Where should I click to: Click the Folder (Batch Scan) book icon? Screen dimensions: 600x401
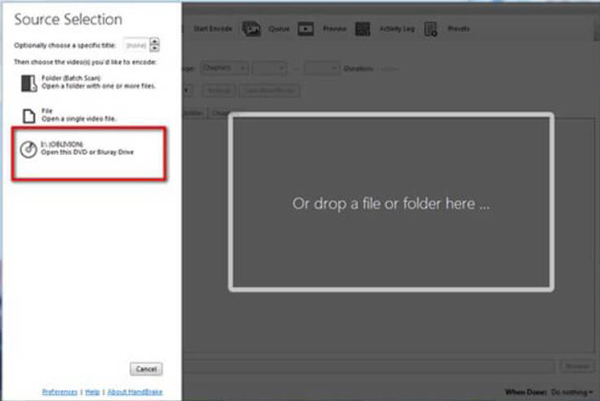pos(29,83)
